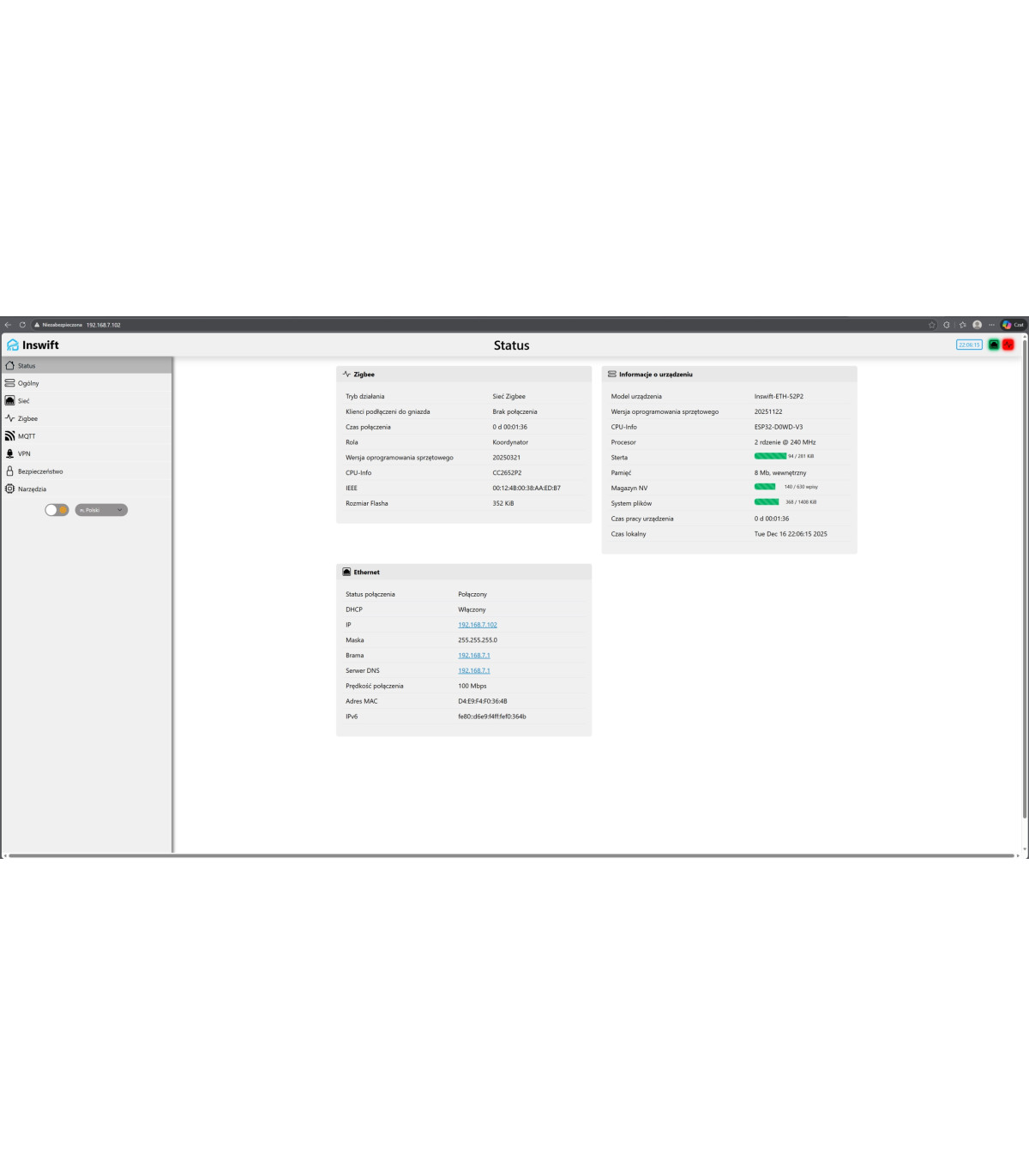Click the Inswift home logo

point(33,345)
